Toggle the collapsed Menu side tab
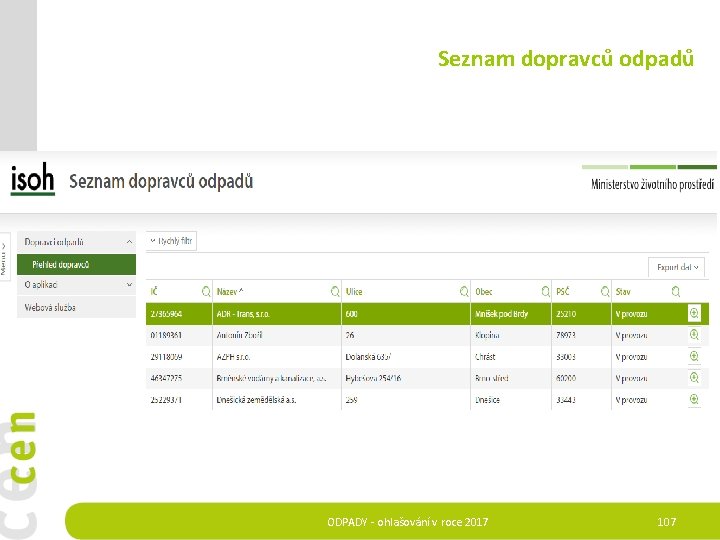The image size is (720, 540). [x=4, y=257]
